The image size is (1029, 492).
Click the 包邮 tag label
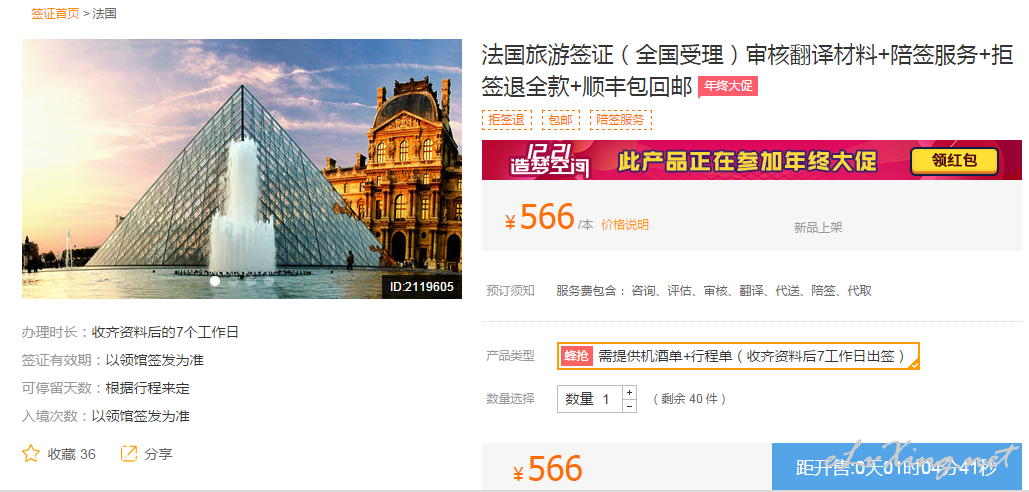point(560,120)
